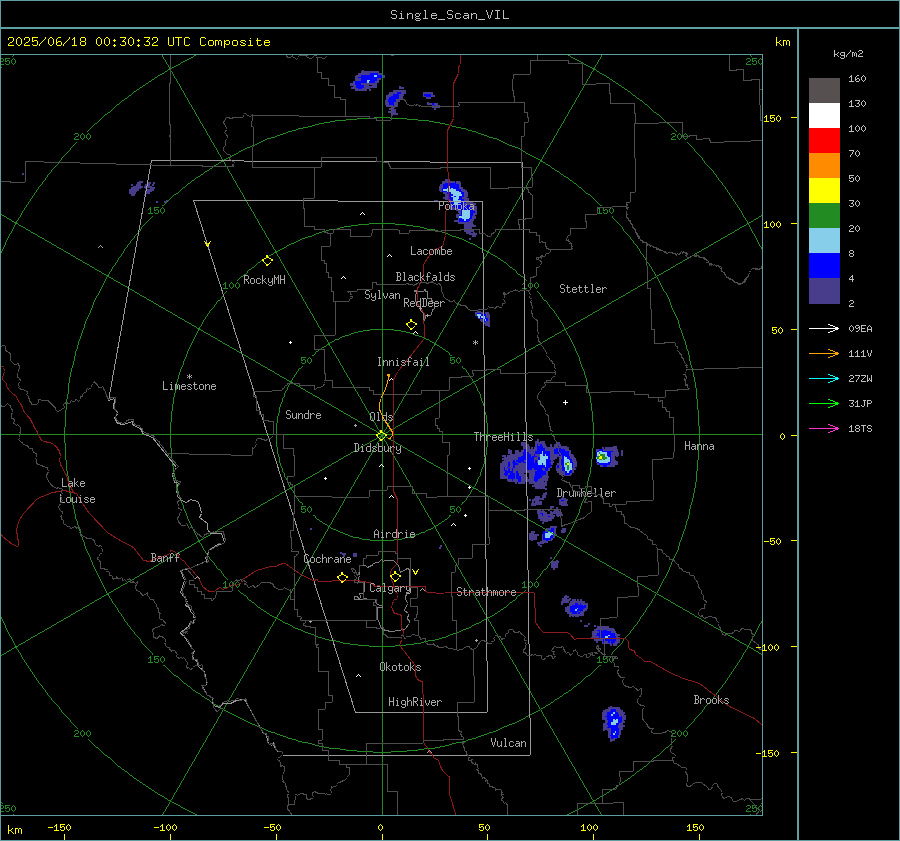Pick the orange 50–70 legend swatch

(824, 166)
